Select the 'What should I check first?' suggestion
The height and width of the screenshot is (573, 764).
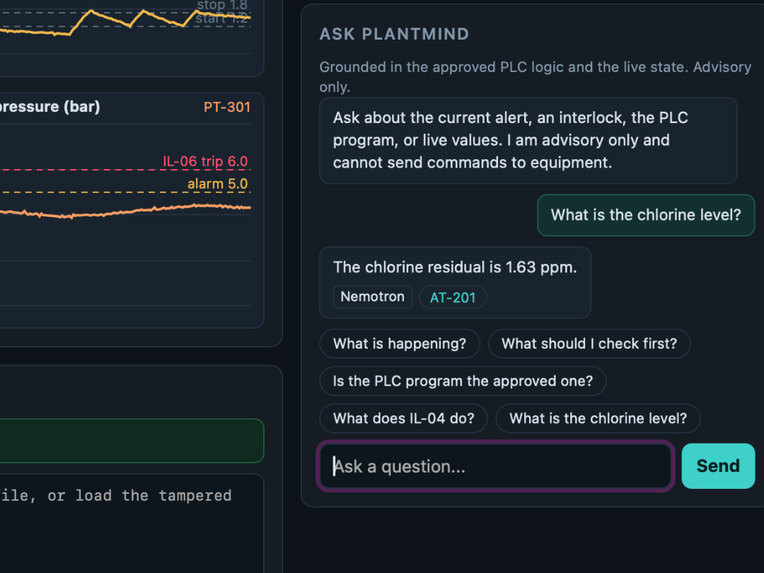pos(589,344)
